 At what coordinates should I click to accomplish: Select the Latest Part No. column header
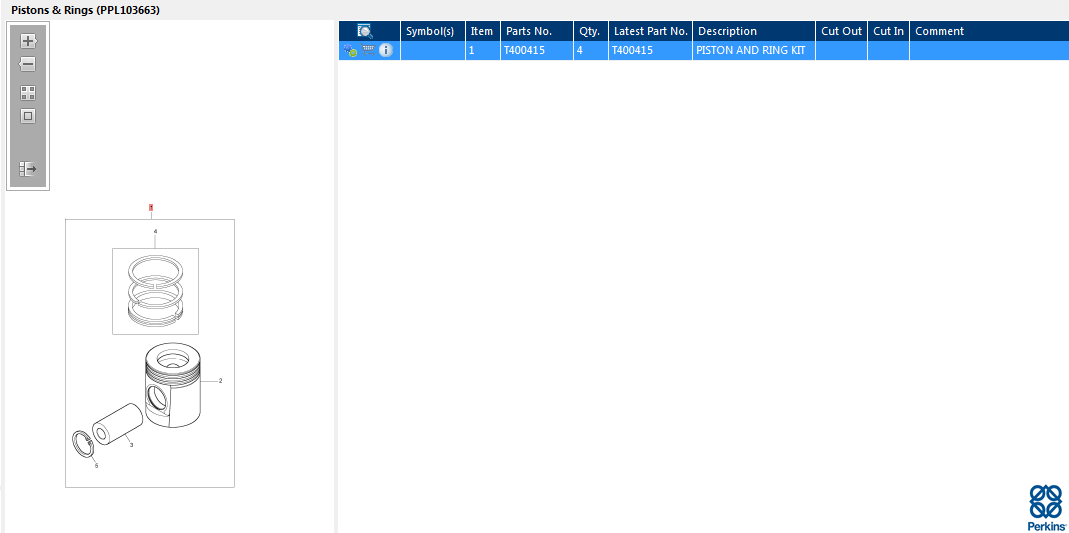[x=650, y=31]
